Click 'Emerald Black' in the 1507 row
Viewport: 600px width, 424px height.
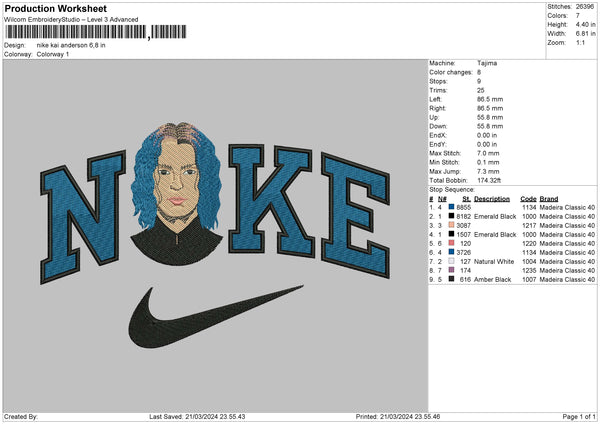(x=495, y=235)
